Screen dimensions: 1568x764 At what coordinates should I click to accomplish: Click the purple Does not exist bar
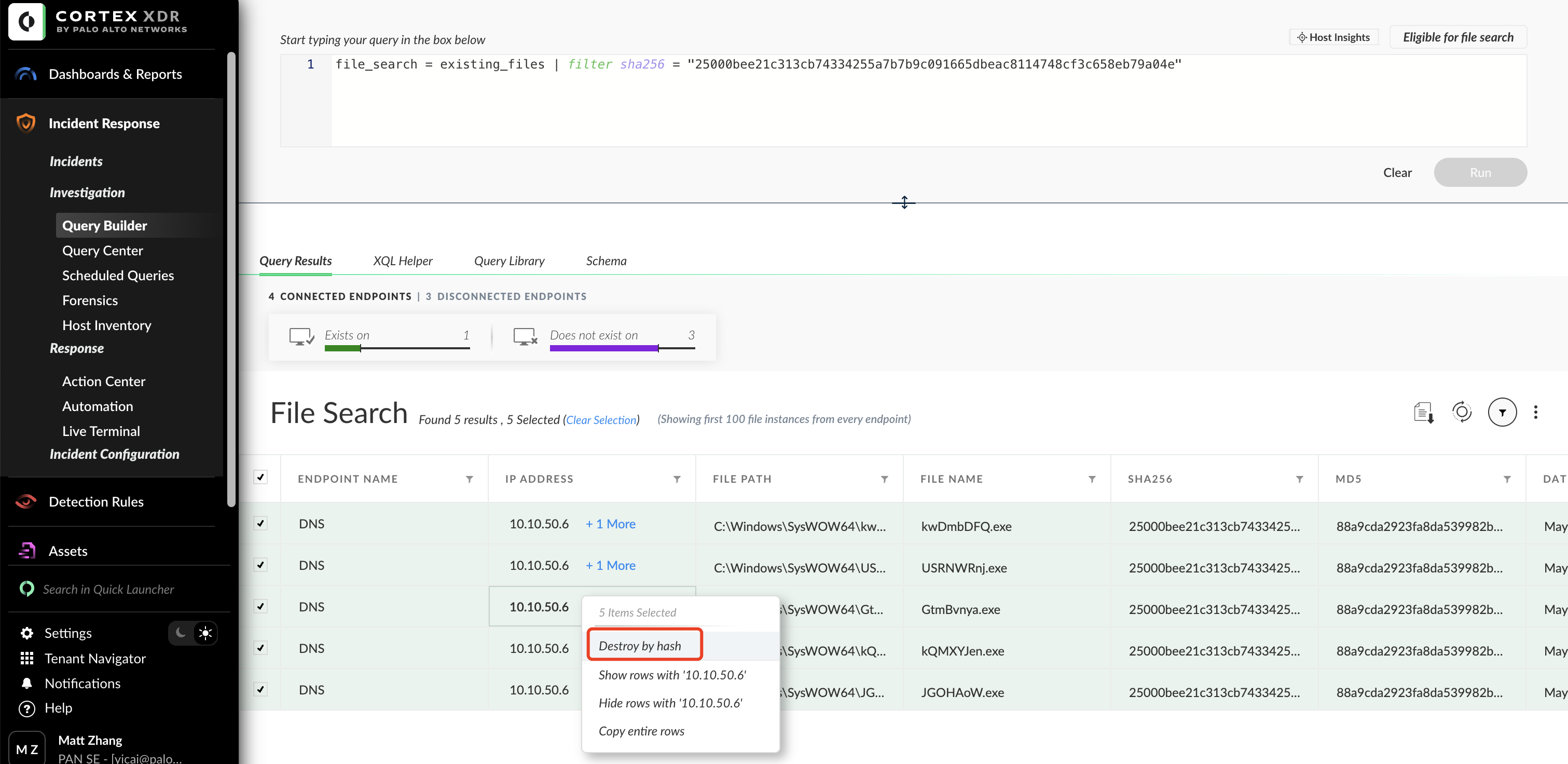(604, 349)
